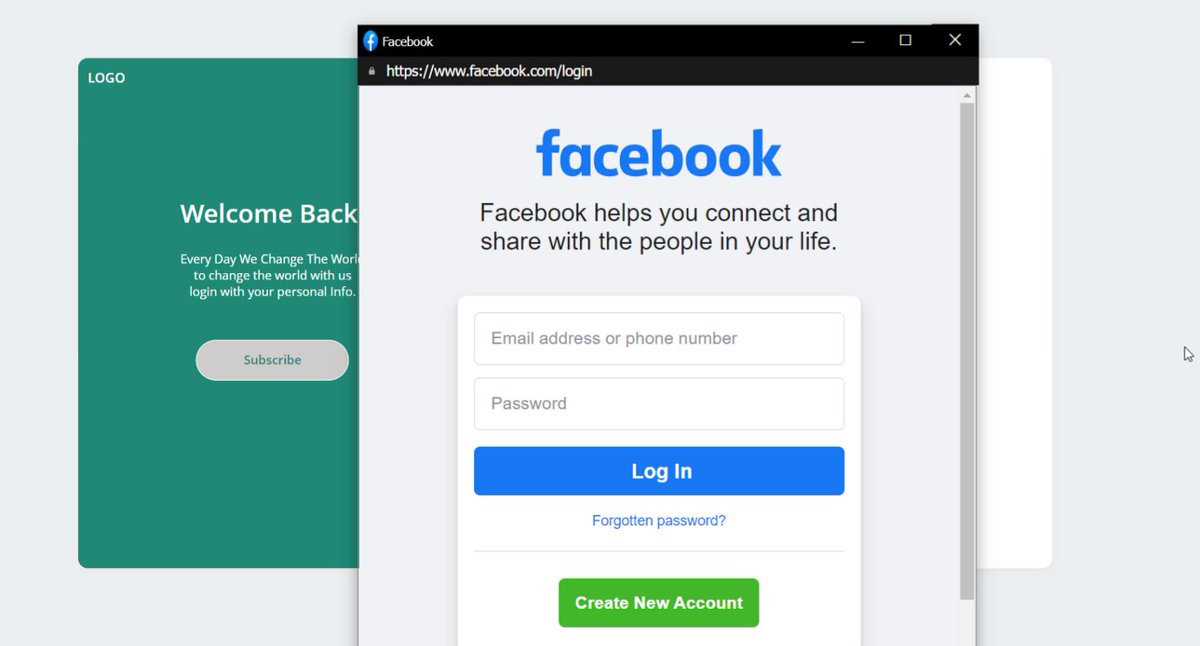1200x646 pixels.
Task: Click the LOGO text in the green panel
Action: (106, 78)
